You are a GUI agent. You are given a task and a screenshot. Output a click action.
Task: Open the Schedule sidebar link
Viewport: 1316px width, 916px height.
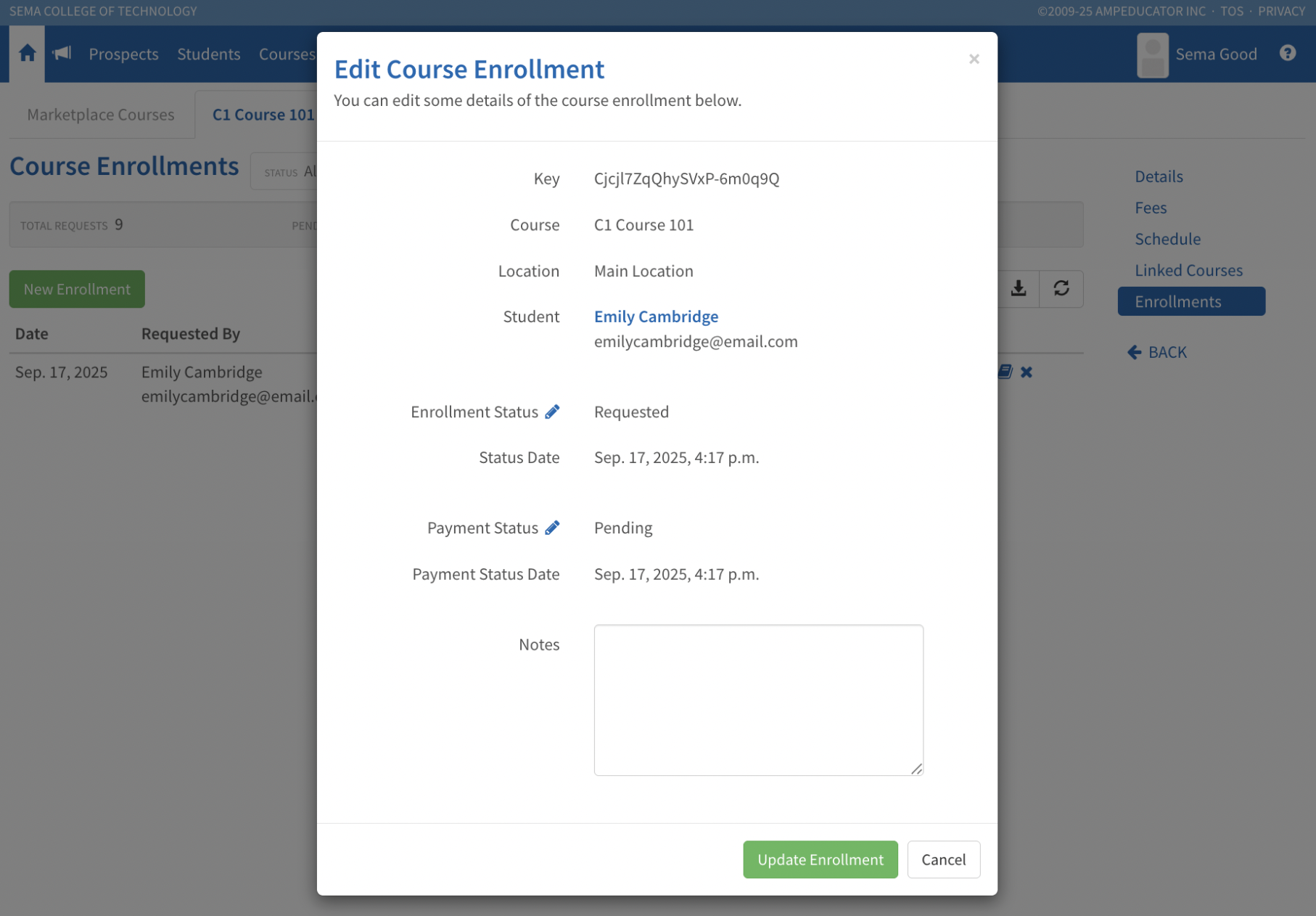[1167, 239]
